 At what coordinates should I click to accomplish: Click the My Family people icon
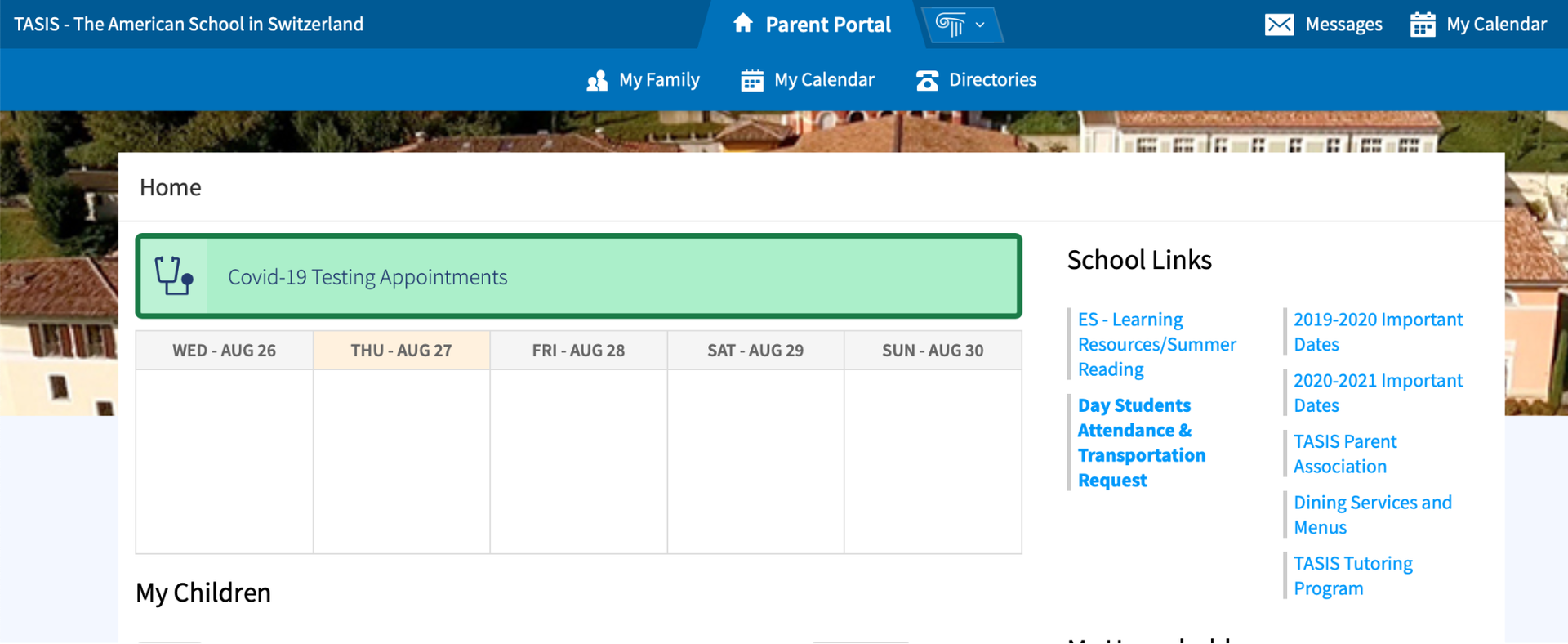[x=597, y=80]
